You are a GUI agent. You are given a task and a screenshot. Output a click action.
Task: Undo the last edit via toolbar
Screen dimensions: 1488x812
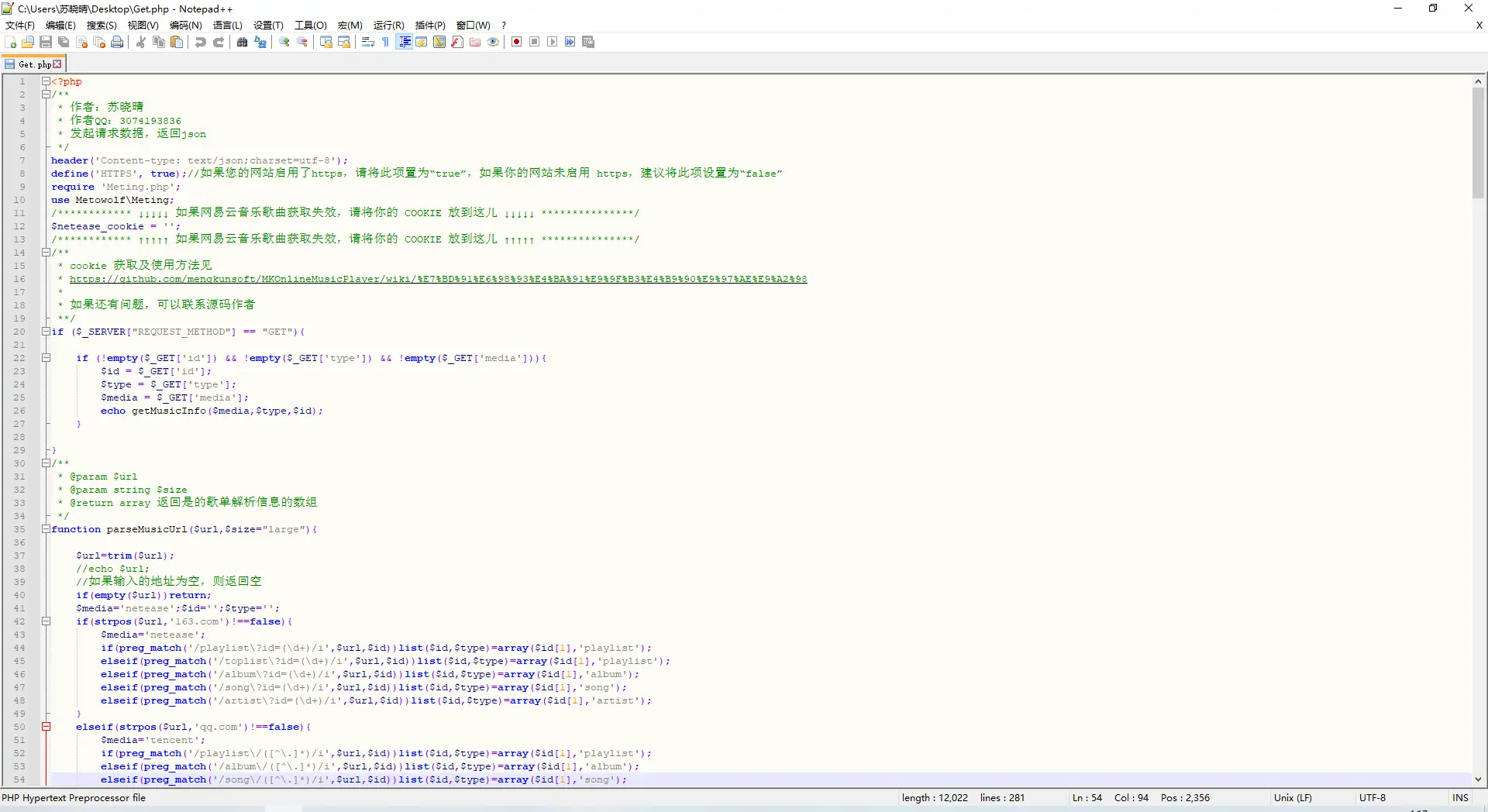pos(201,42)
